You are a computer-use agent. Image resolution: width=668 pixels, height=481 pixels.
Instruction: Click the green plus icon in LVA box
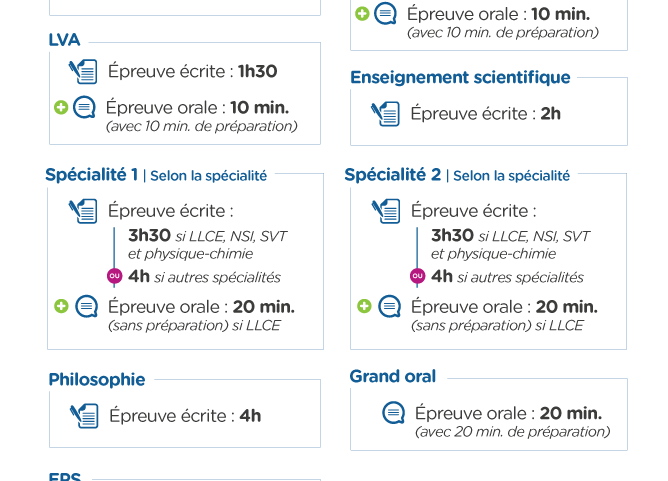click(x=61, y=107)
